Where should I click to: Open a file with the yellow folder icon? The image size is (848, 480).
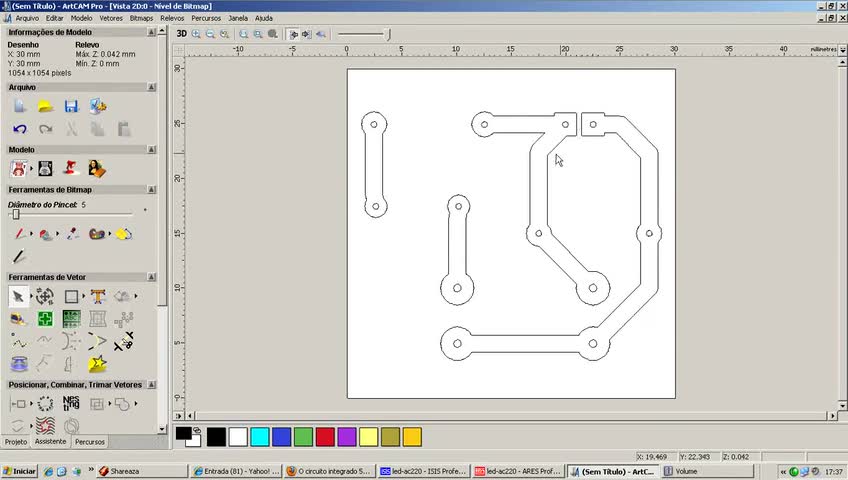point(45,106)
